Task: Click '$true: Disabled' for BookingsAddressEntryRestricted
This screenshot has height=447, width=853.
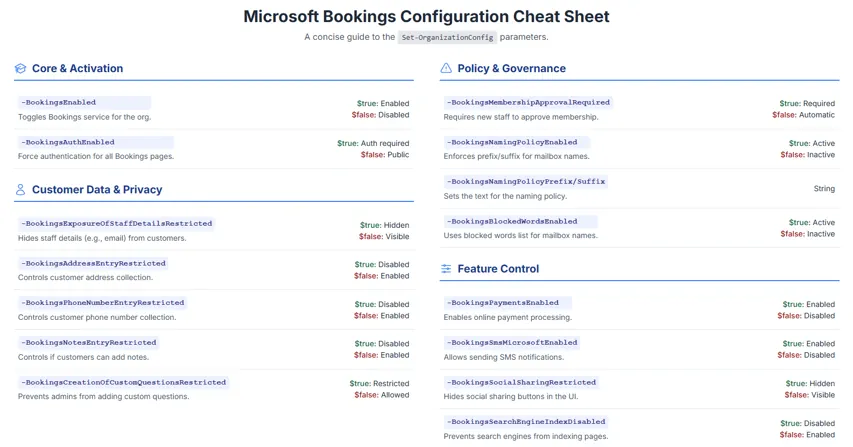Action: pyautogui.click(x=382, y=265)
